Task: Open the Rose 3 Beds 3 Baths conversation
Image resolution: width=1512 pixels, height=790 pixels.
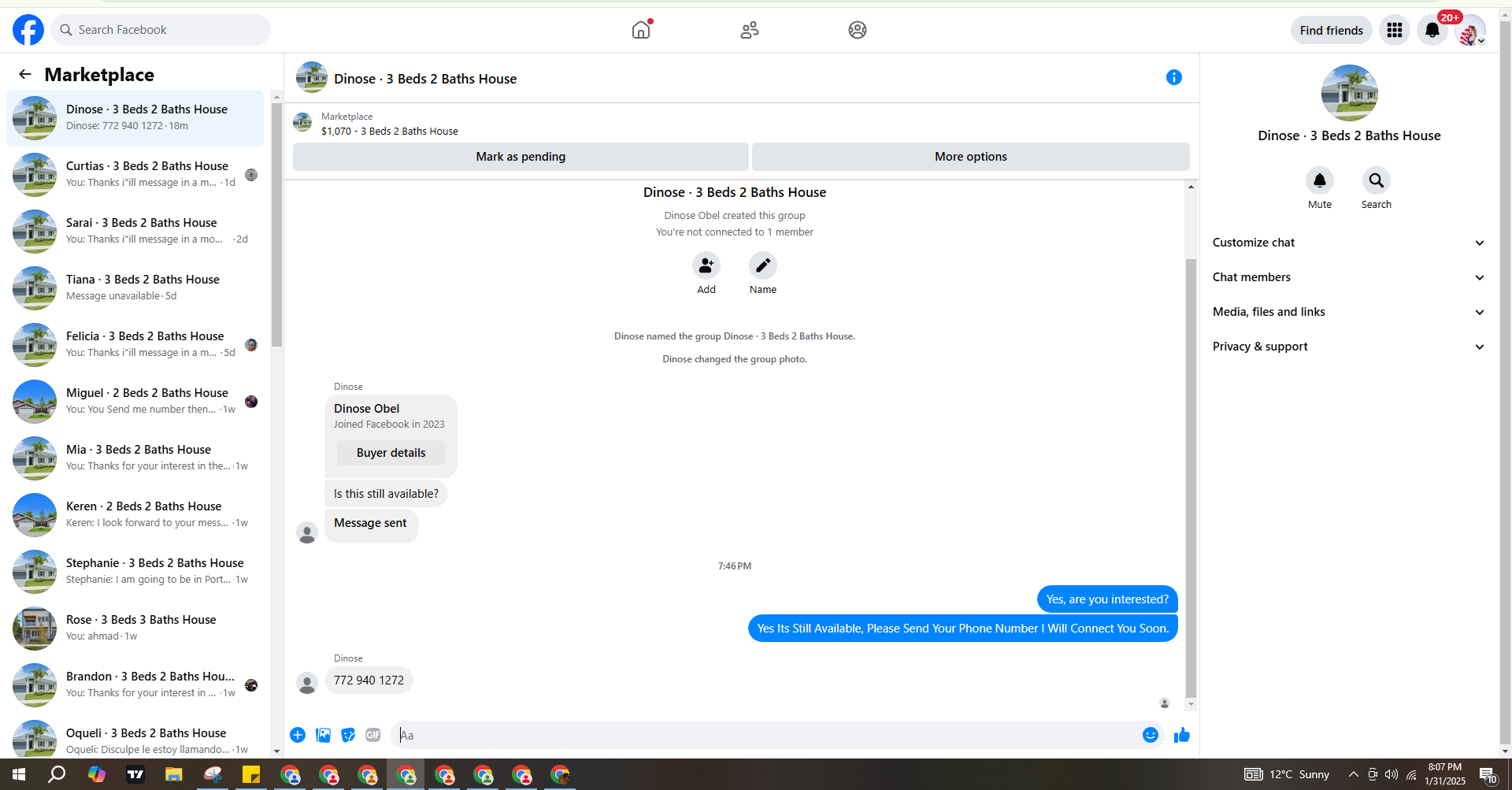Action: click(135, 629)
